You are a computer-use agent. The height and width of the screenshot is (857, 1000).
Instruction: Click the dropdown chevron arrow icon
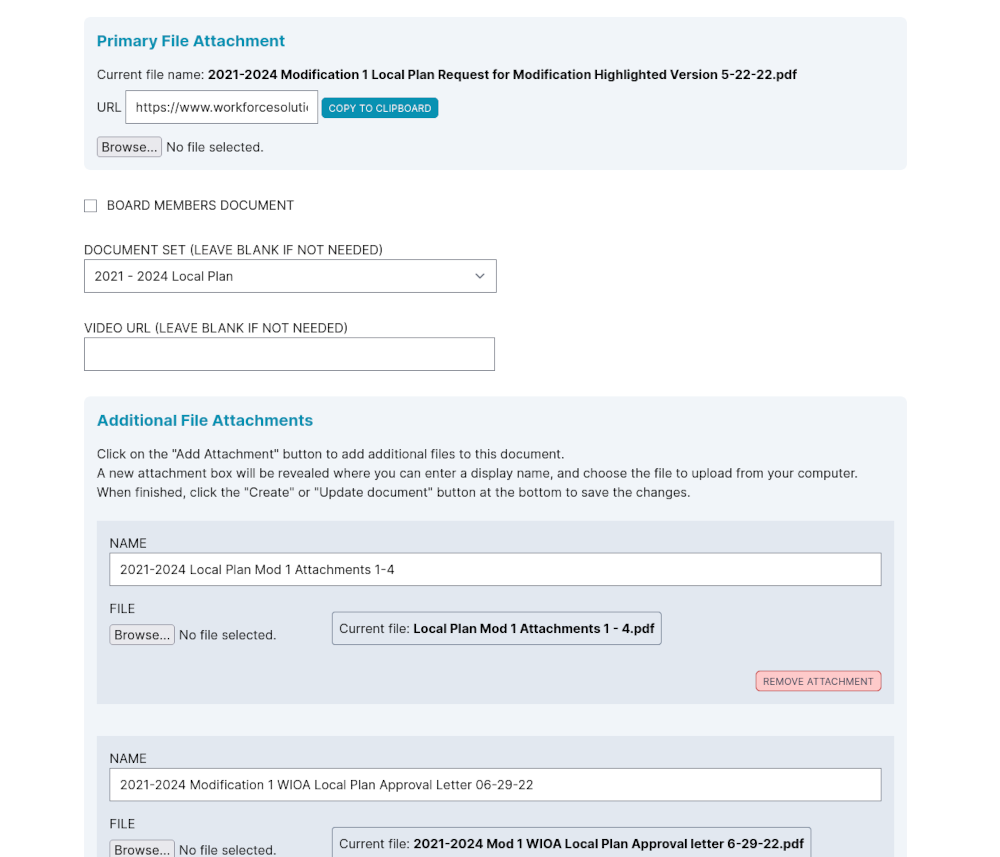tap(480, 276)
